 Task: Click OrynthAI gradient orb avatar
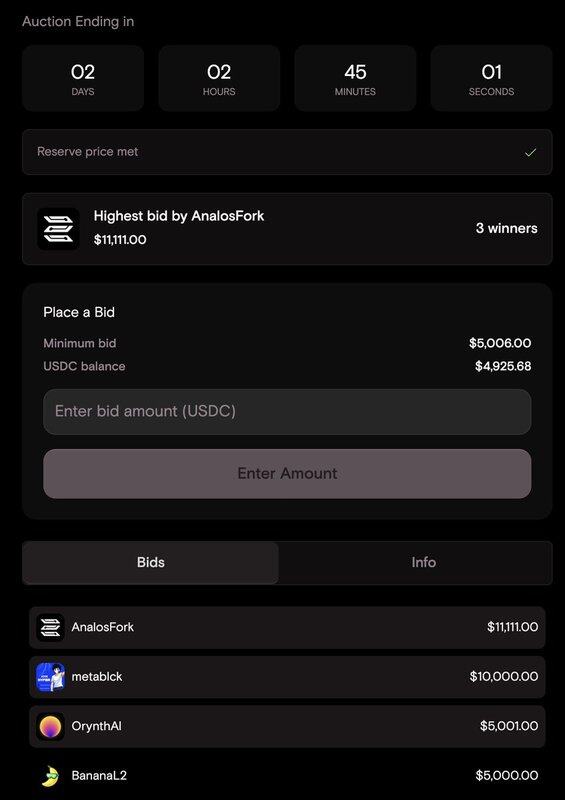(x=51, y=726)
